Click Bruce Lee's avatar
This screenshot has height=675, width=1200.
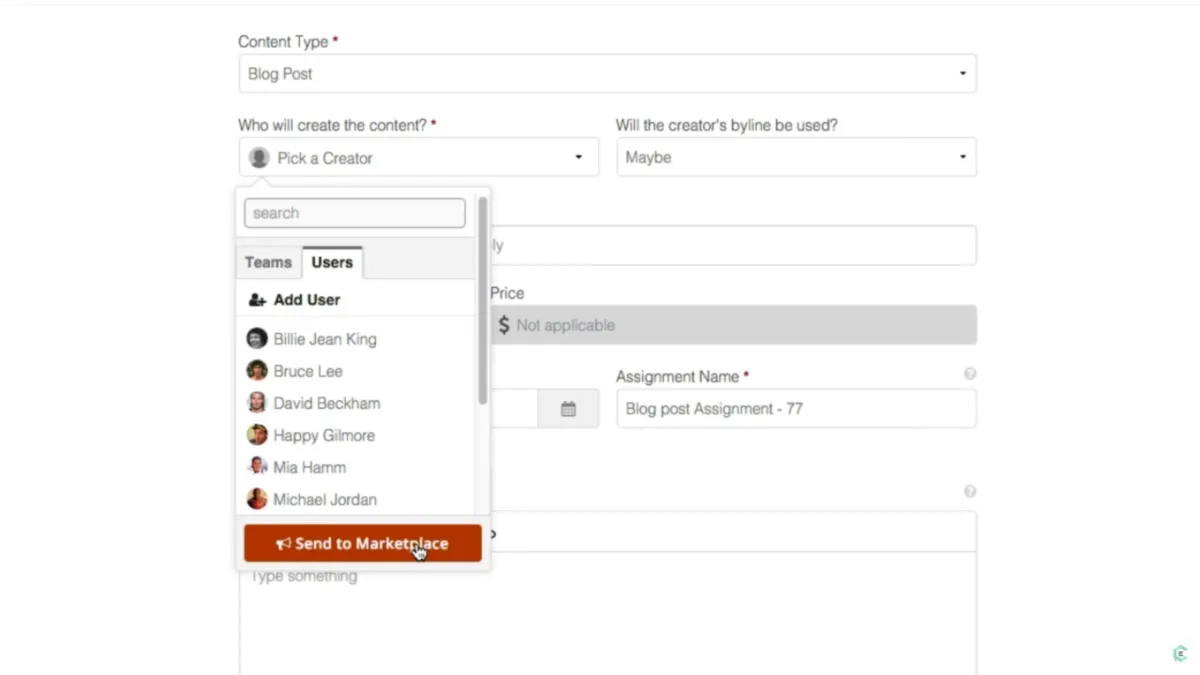257,370
